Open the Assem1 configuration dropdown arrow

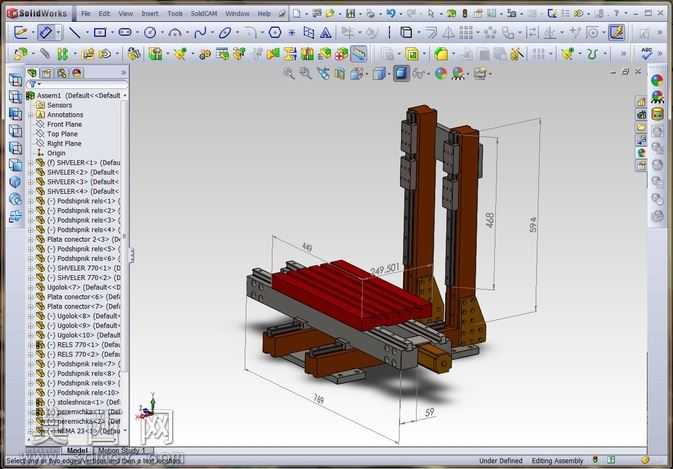pos(125,95)
